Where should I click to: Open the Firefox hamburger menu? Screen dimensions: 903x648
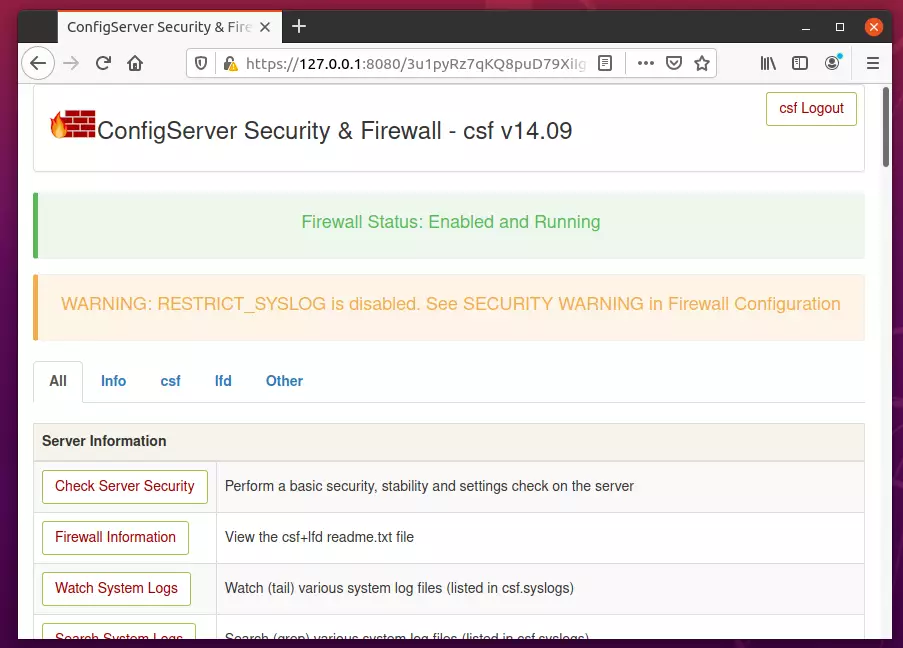pyautogui.click(x=873, y=63)
